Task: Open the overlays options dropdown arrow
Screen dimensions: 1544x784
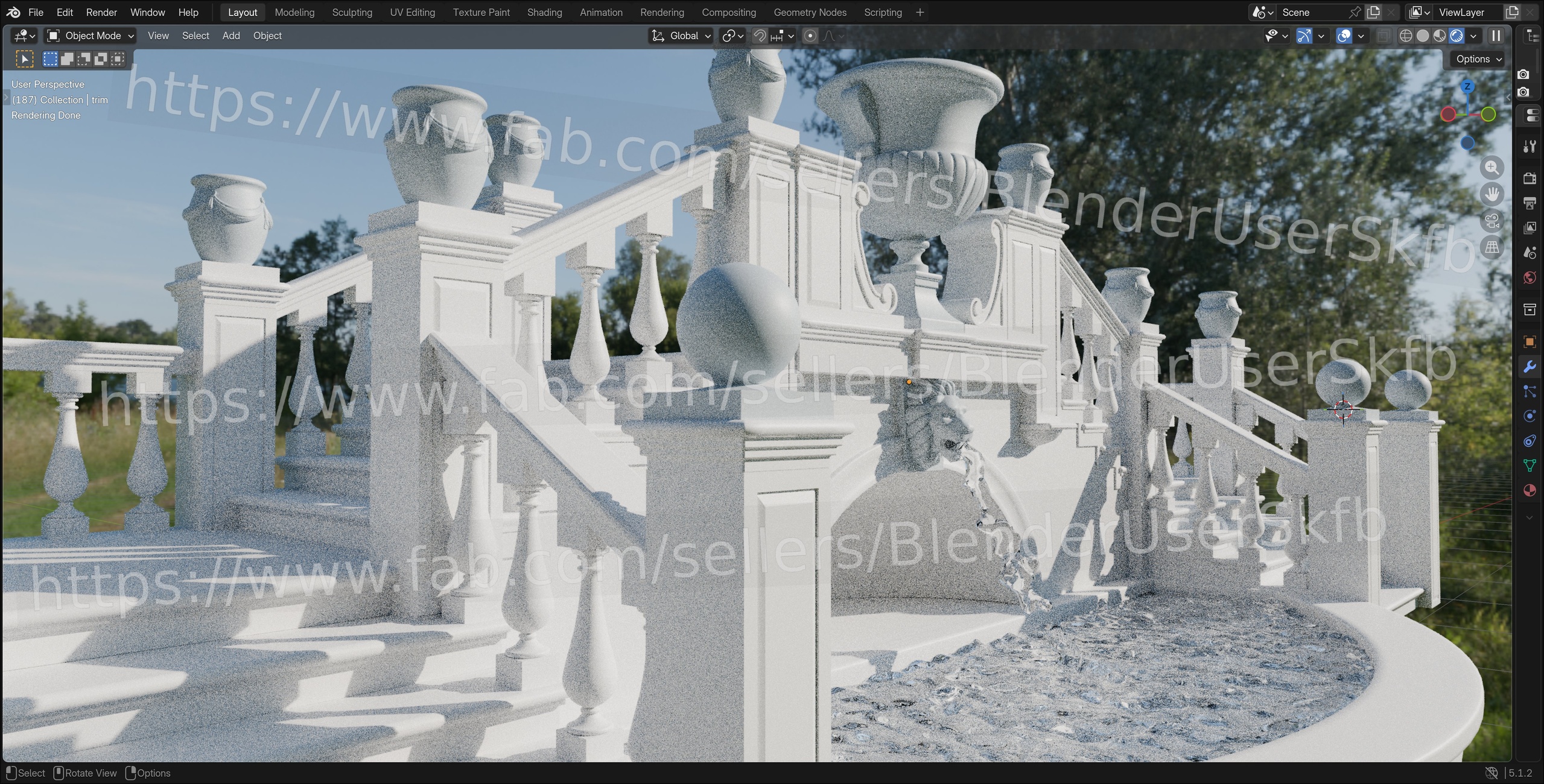Action: [x=1361, y=36]
